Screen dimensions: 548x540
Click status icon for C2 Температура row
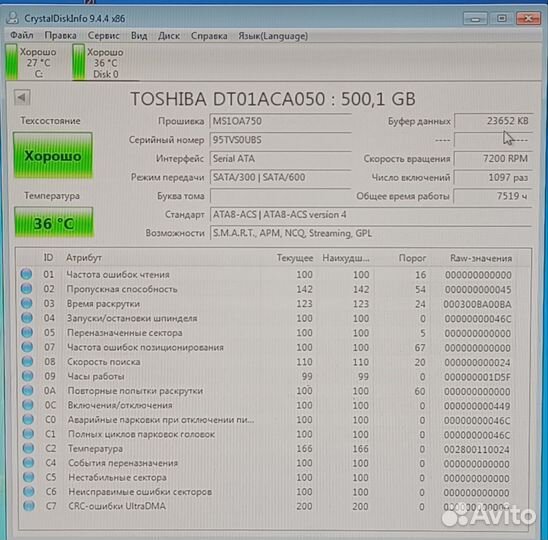click(28, 448)
